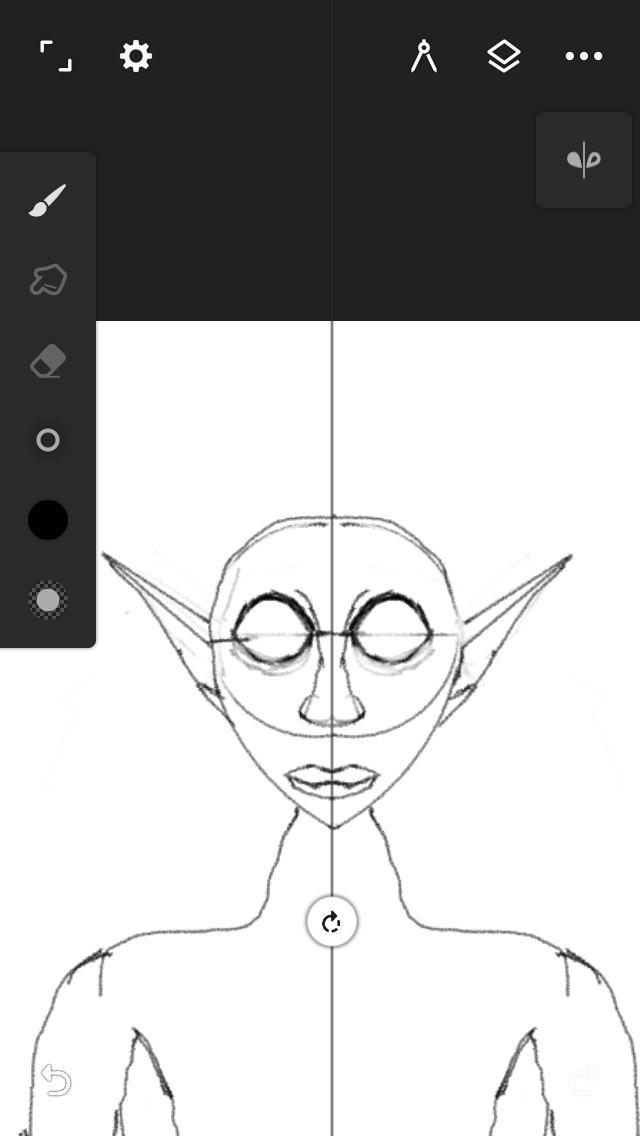Undo the last stroke
Viewport: 640px width, 1136px height.
[x=56, y=1080]
